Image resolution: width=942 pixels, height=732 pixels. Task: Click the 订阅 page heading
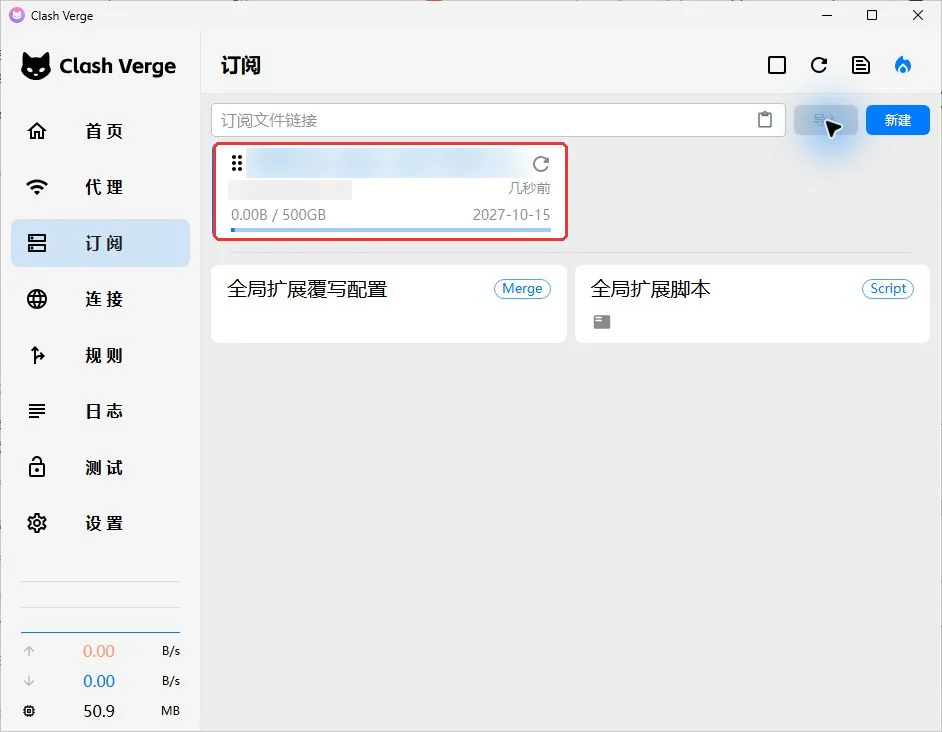(x=241, y=65)
